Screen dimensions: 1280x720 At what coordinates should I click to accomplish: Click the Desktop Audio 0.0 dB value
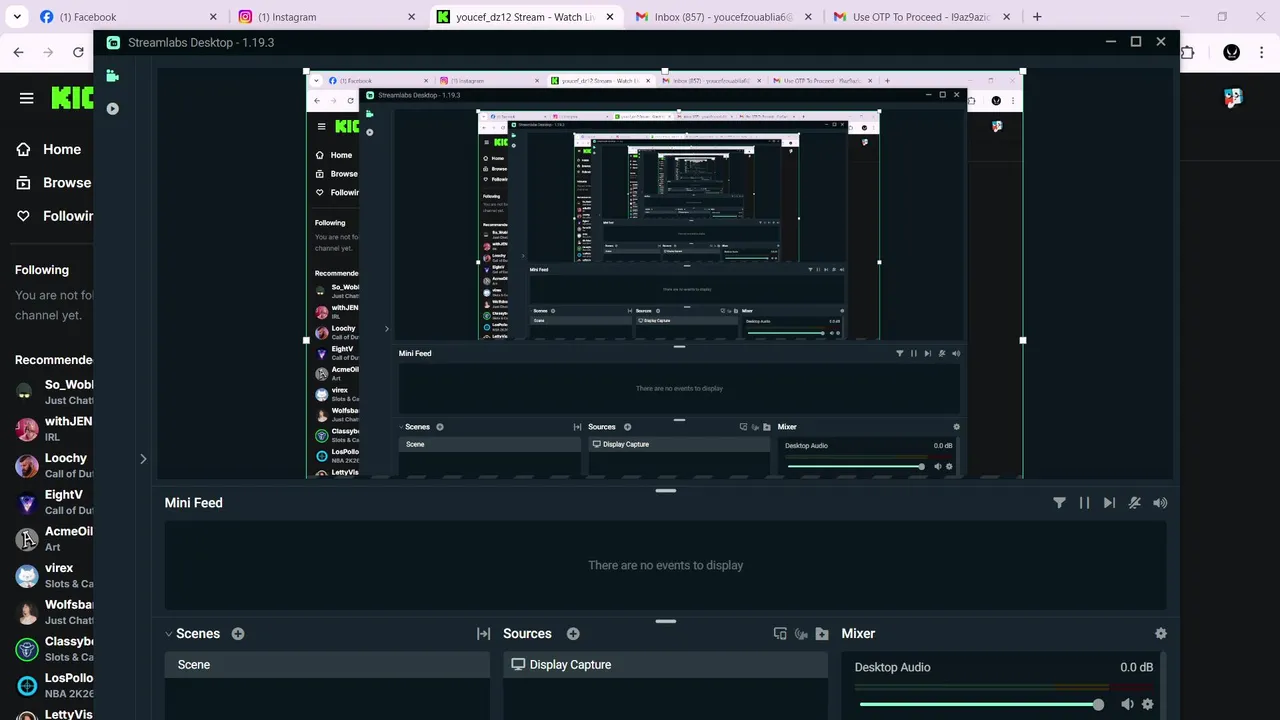1137,667
